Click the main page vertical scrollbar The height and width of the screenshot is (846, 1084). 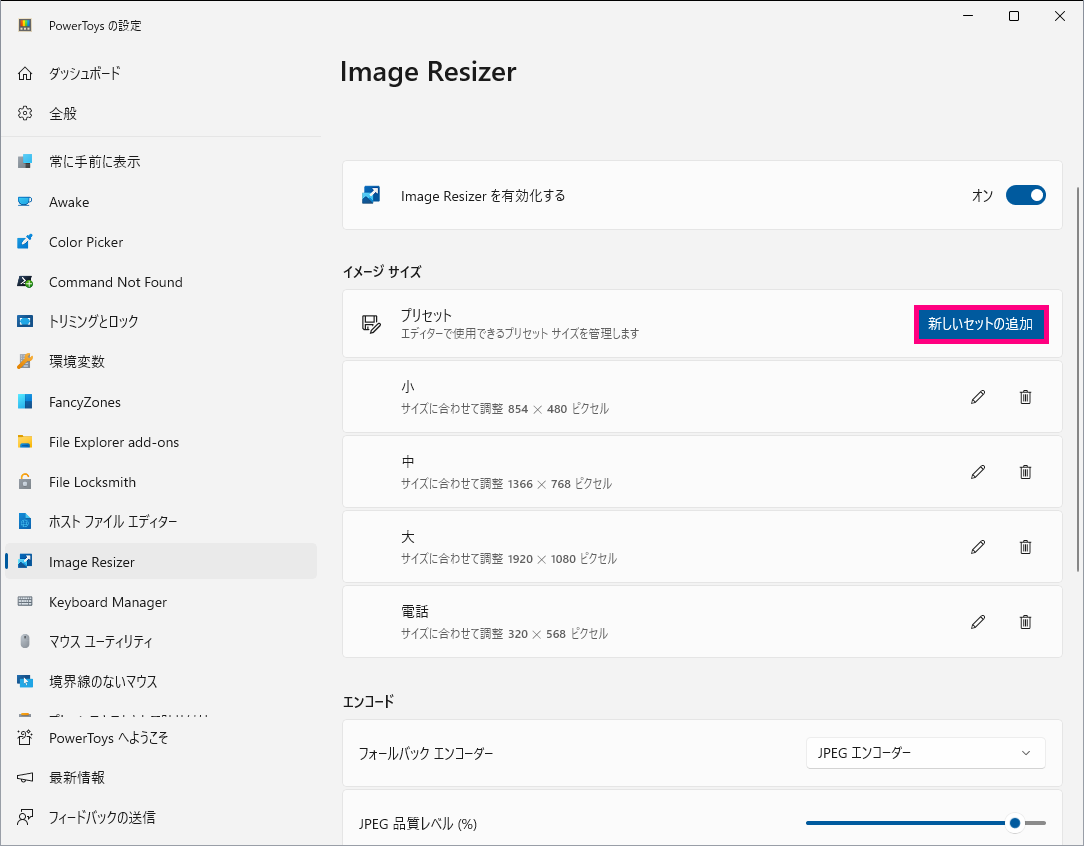pos(1078,379)
